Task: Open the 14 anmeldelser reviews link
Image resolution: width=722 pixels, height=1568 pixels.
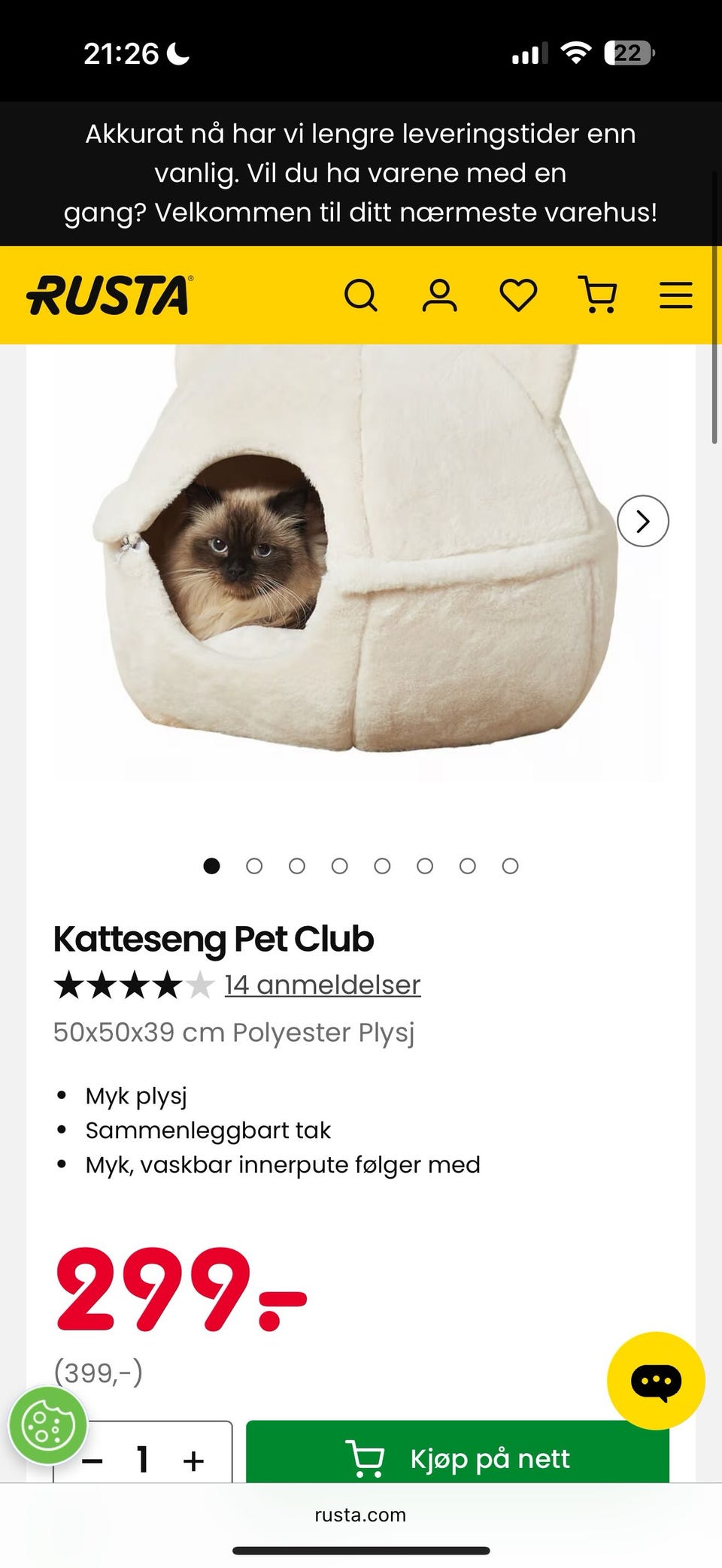Action: 323,985
